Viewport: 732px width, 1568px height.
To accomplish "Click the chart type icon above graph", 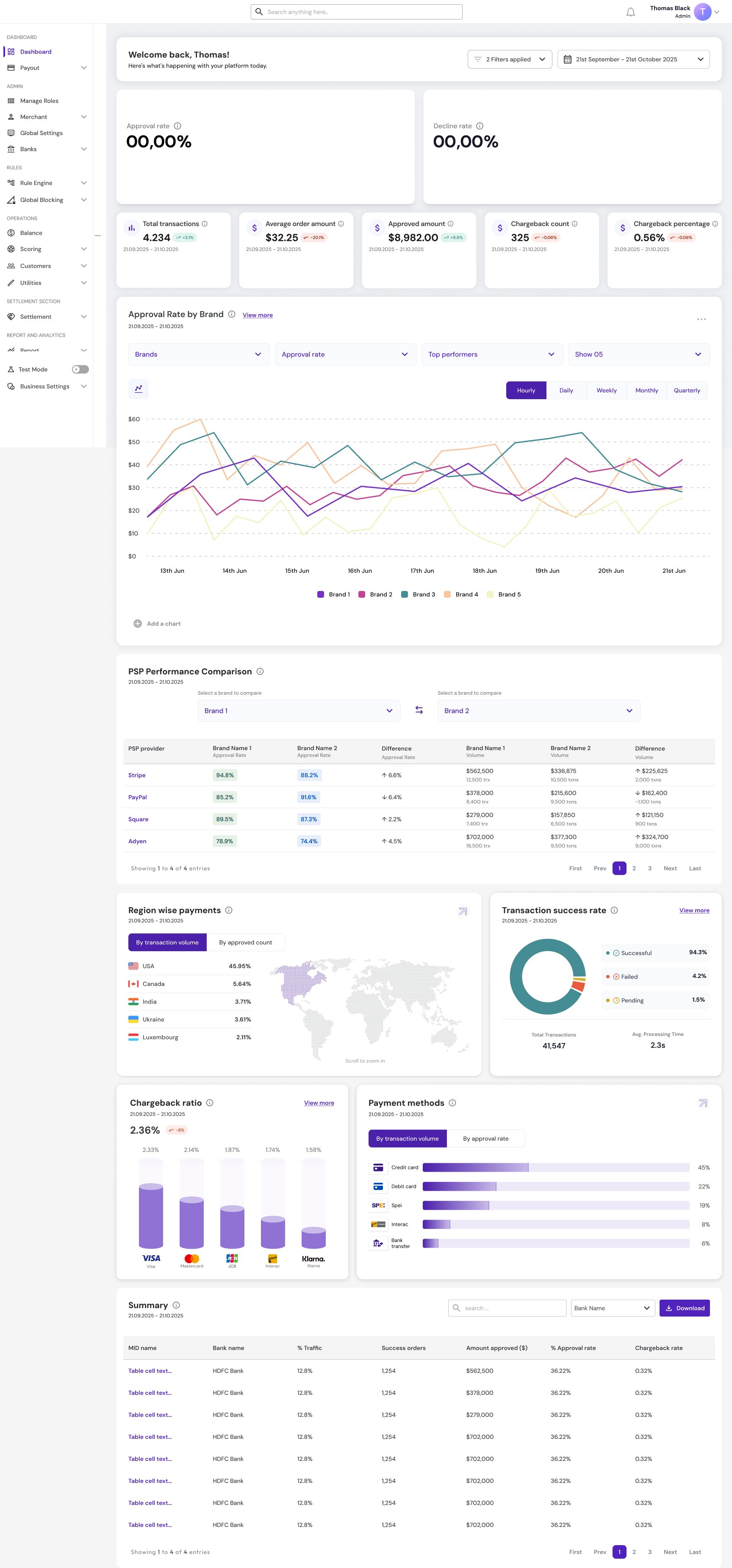I will (x=138, y=389).
